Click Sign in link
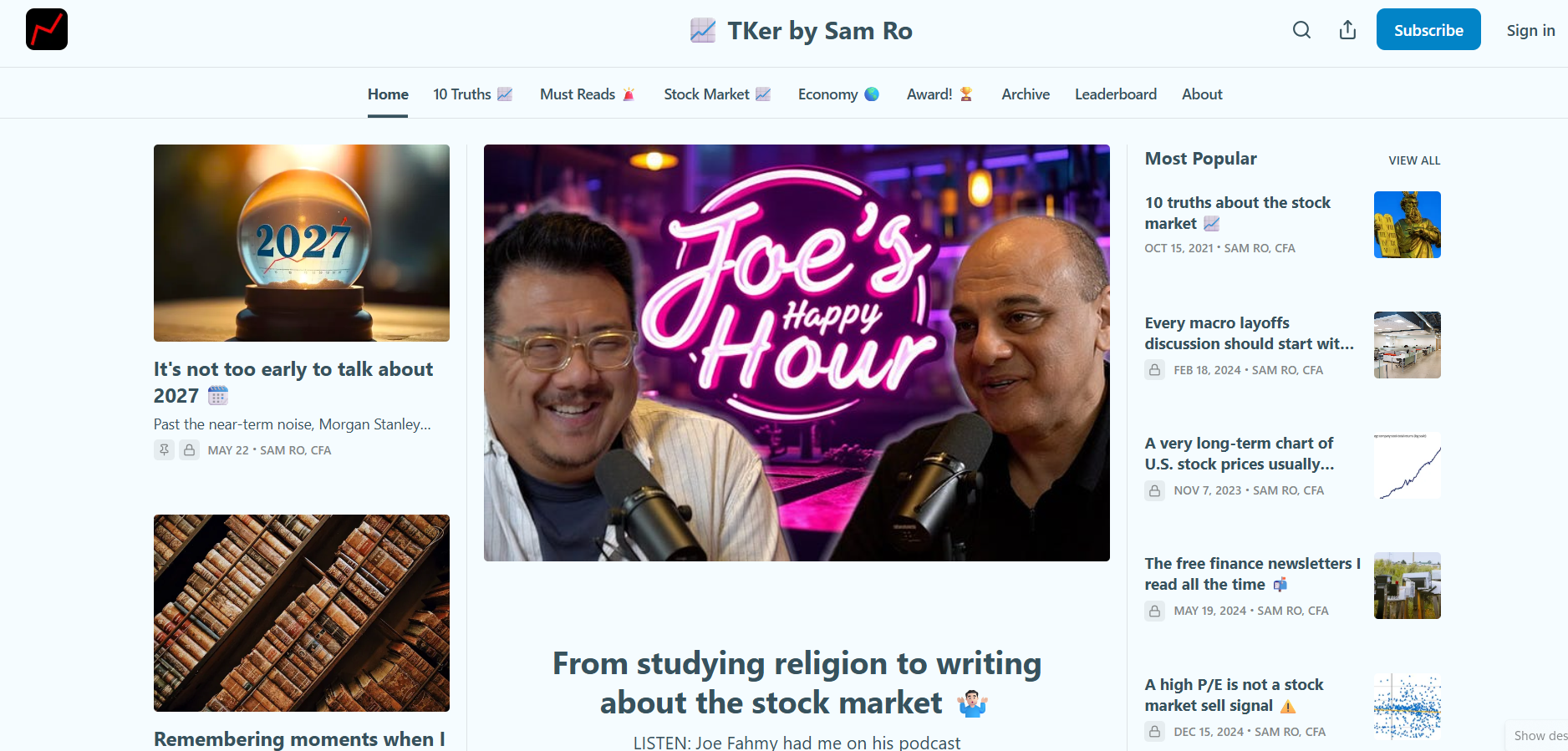Image resolution: width=1568 pixels, height=751 pixels. pyautogui.click(x=1530, y=30)
